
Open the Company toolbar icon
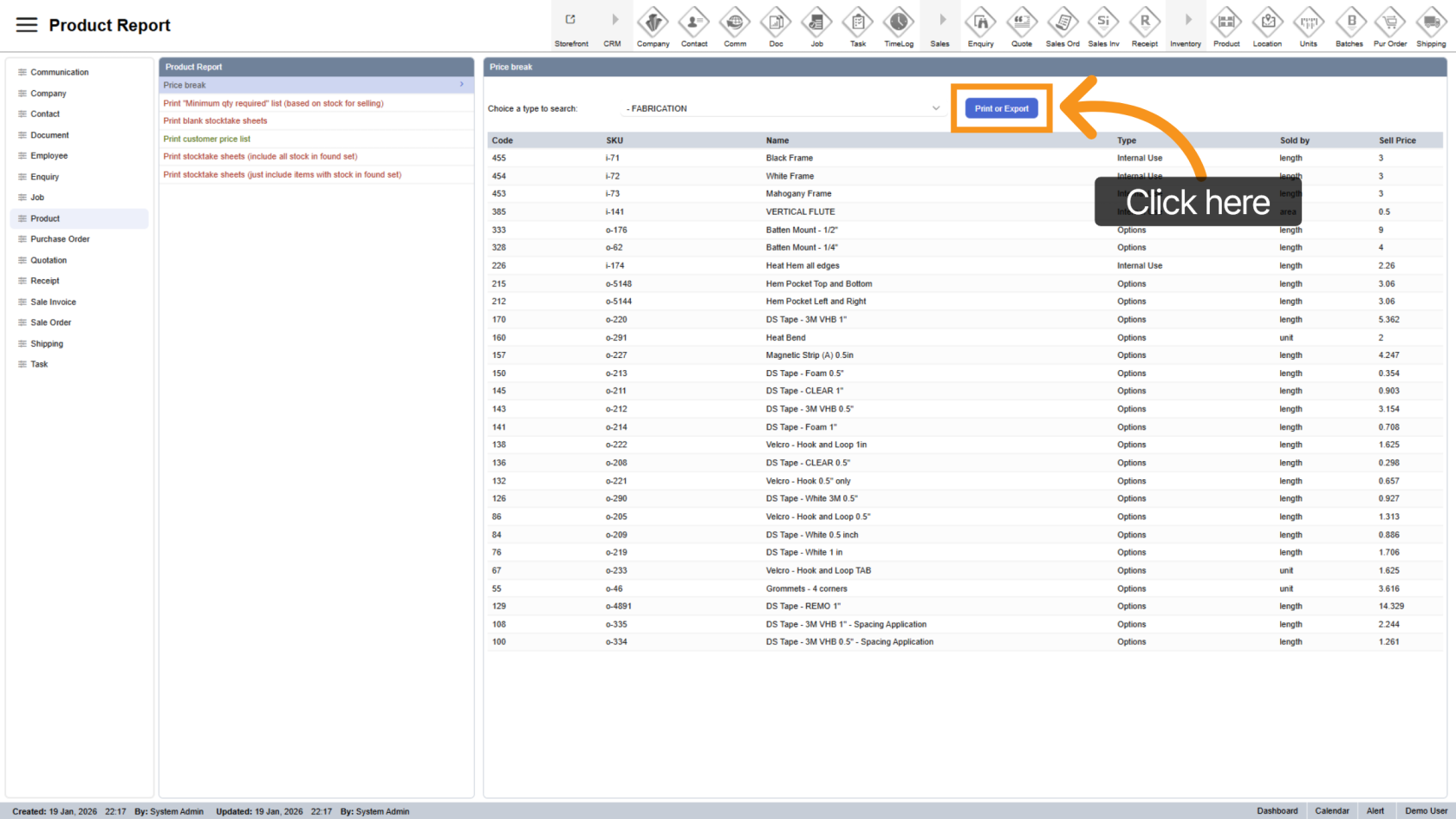tap(653, 22)
